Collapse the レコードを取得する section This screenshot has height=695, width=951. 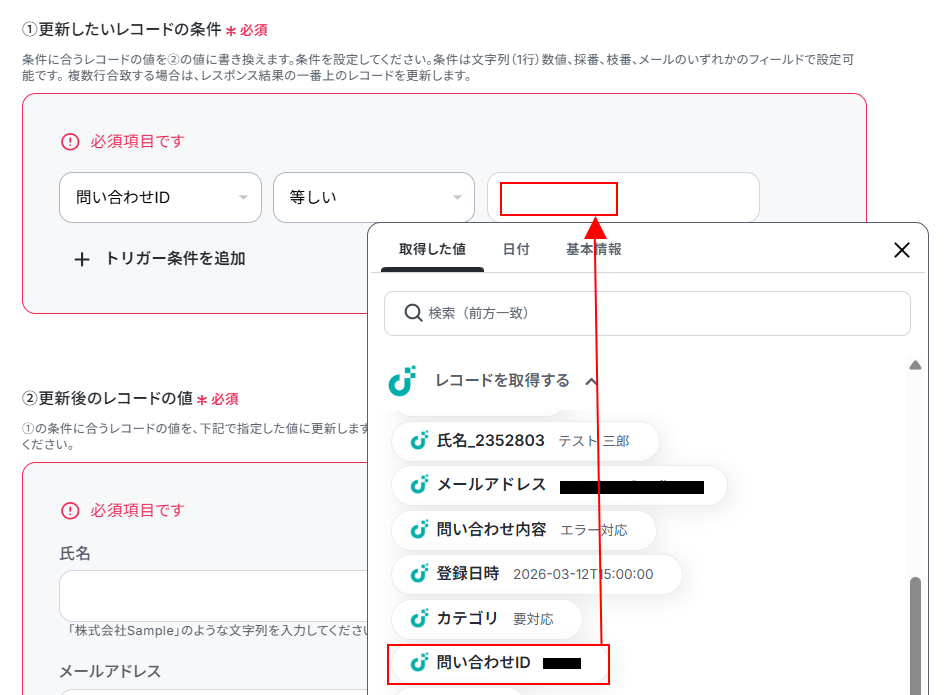591,381
